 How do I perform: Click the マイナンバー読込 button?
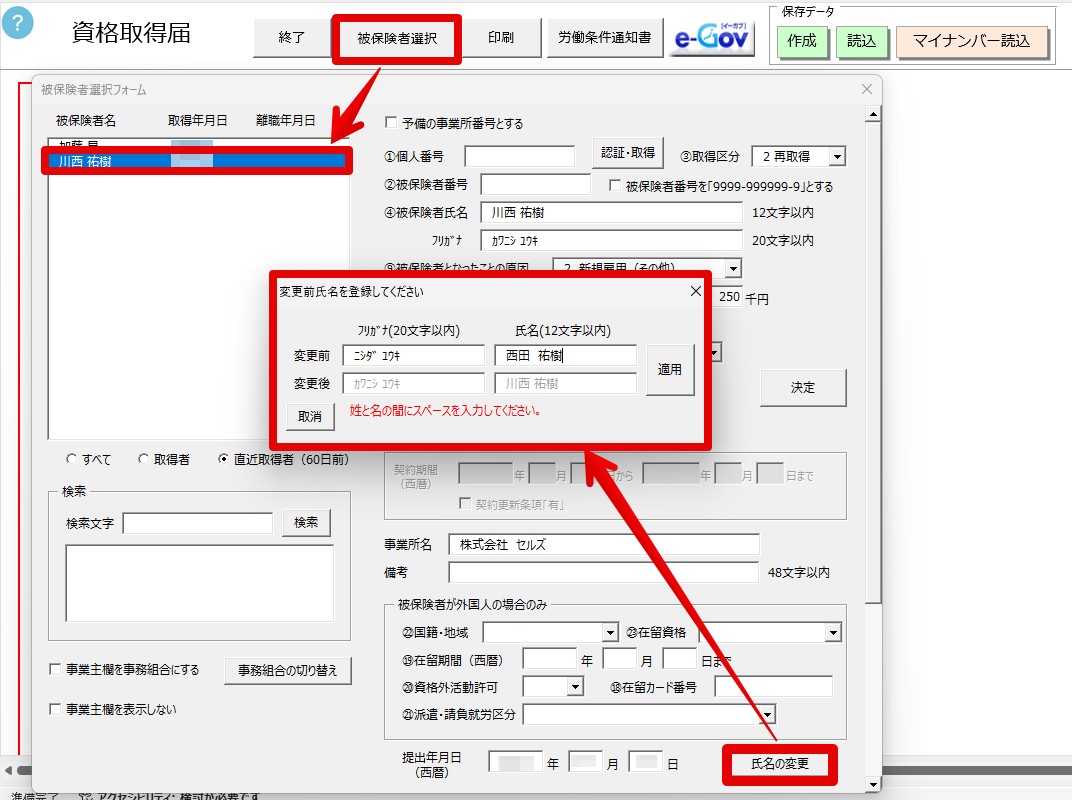coord(972,41)
